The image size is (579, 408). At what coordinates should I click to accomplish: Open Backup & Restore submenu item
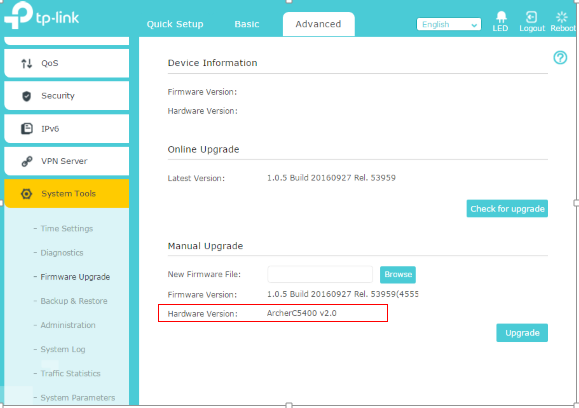[74, 301]
